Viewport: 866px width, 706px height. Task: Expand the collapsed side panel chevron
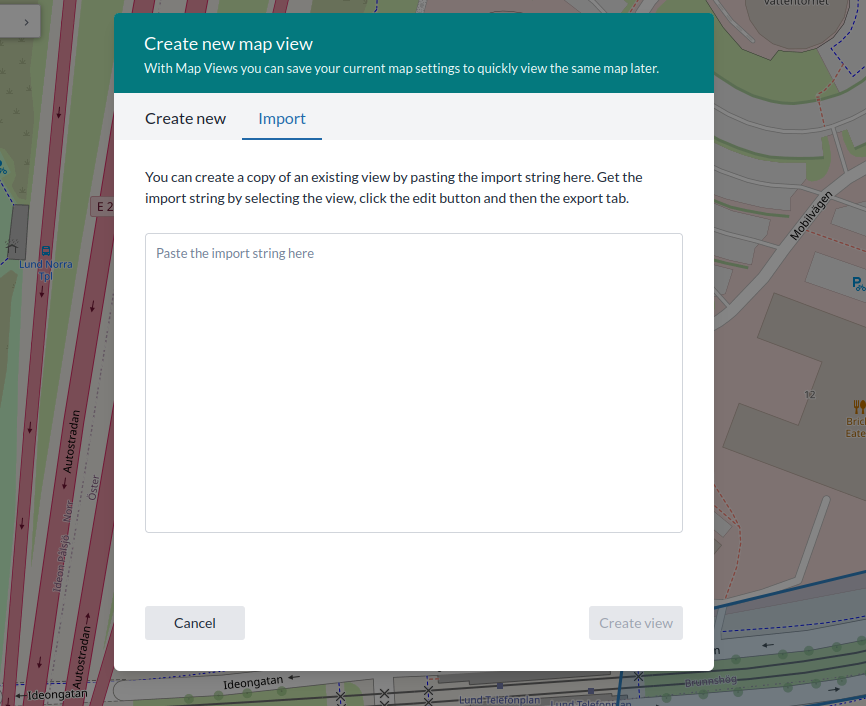click(x=26, y=22)
